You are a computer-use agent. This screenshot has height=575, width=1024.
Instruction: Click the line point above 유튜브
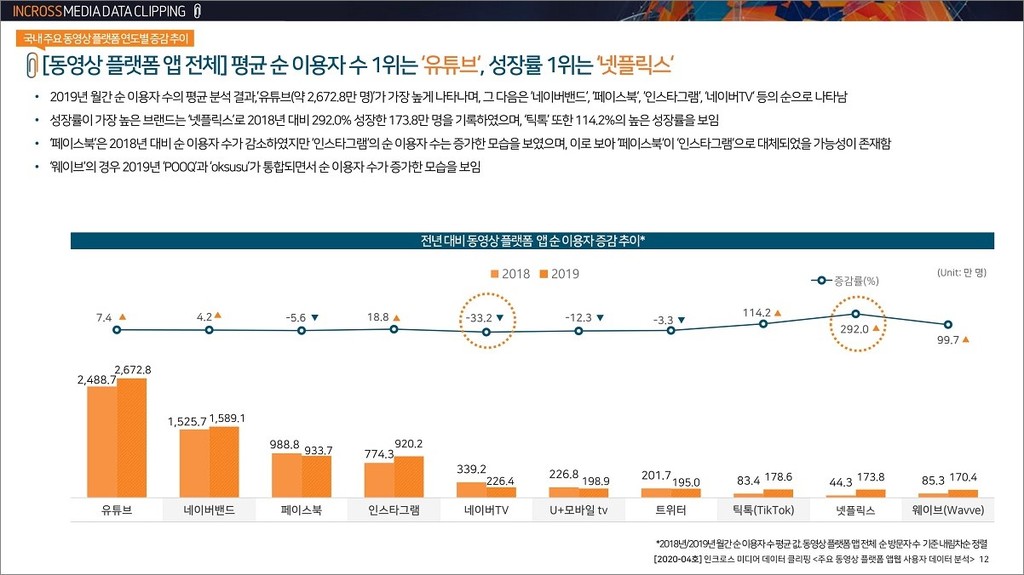tap(117, 330)
